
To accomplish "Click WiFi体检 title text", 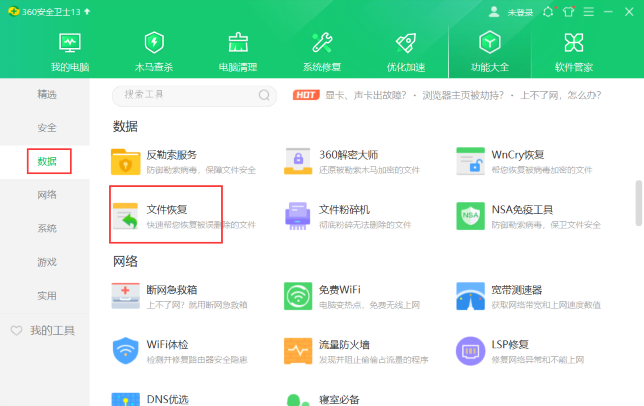I will pos(167,344).
